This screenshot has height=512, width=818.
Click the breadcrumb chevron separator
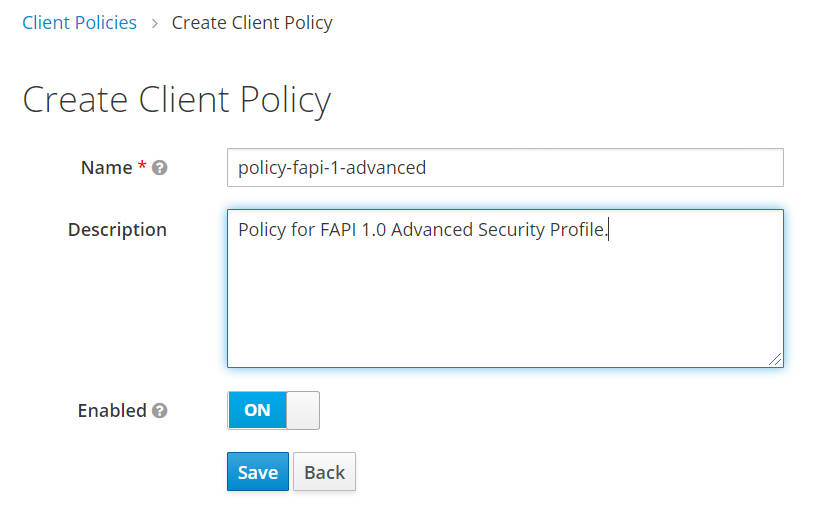(154, 23)
